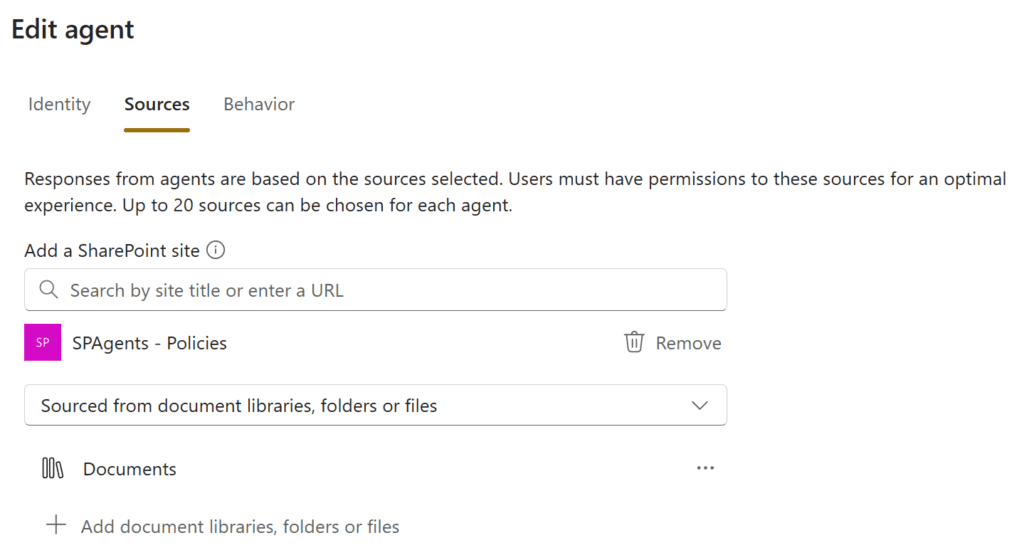Click the magnifier search icon
This screenshot has height=560, width=1024.
coord(48,290)
